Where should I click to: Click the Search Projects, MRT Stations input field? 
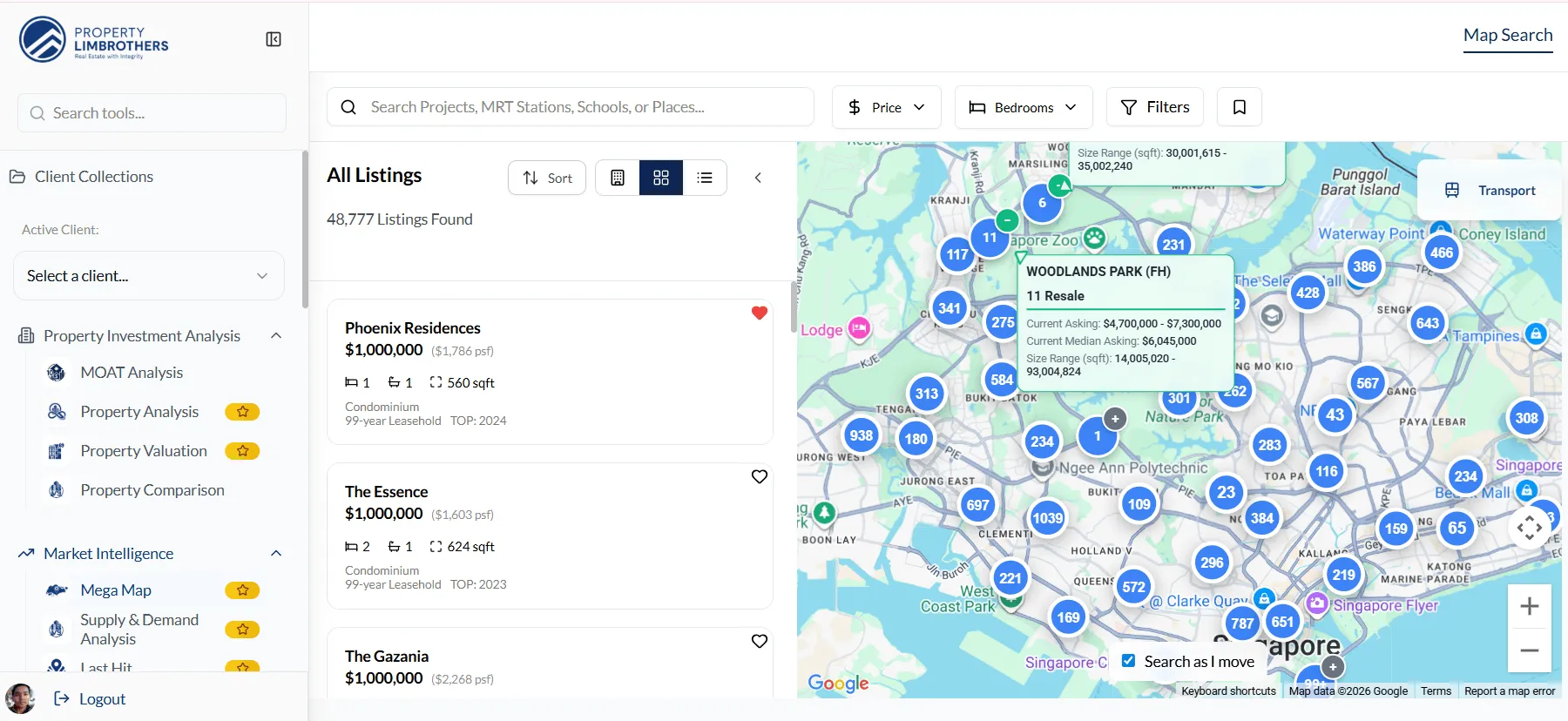(x=584, y=107)
